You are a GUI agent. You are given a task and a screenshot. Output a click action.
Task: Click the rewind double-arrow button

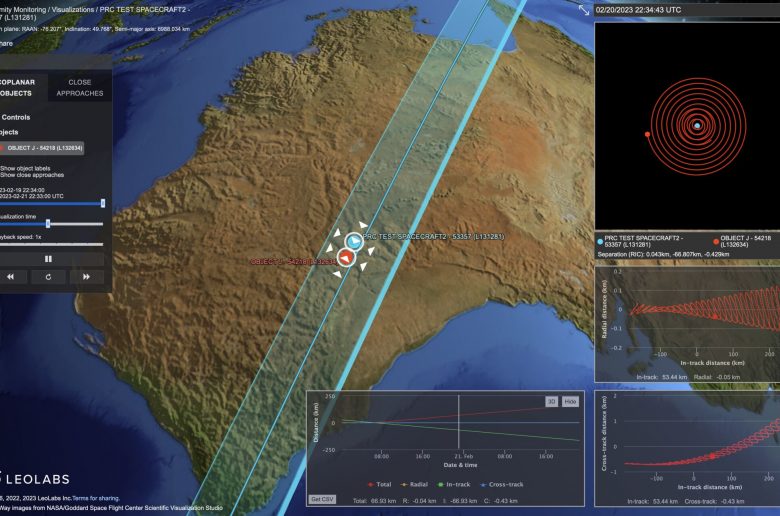[10, 277]
